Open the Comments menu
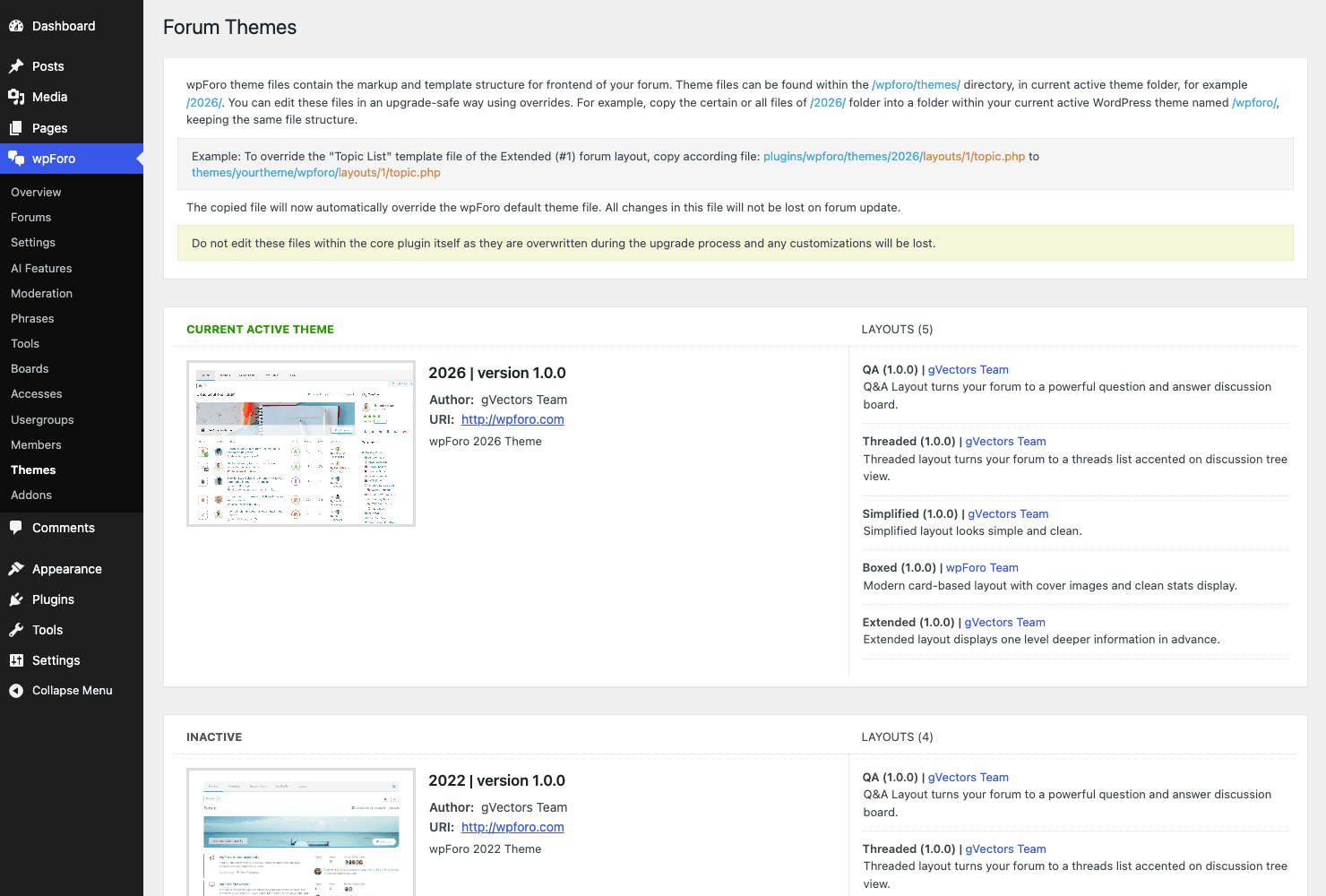 tap(72, 528)
